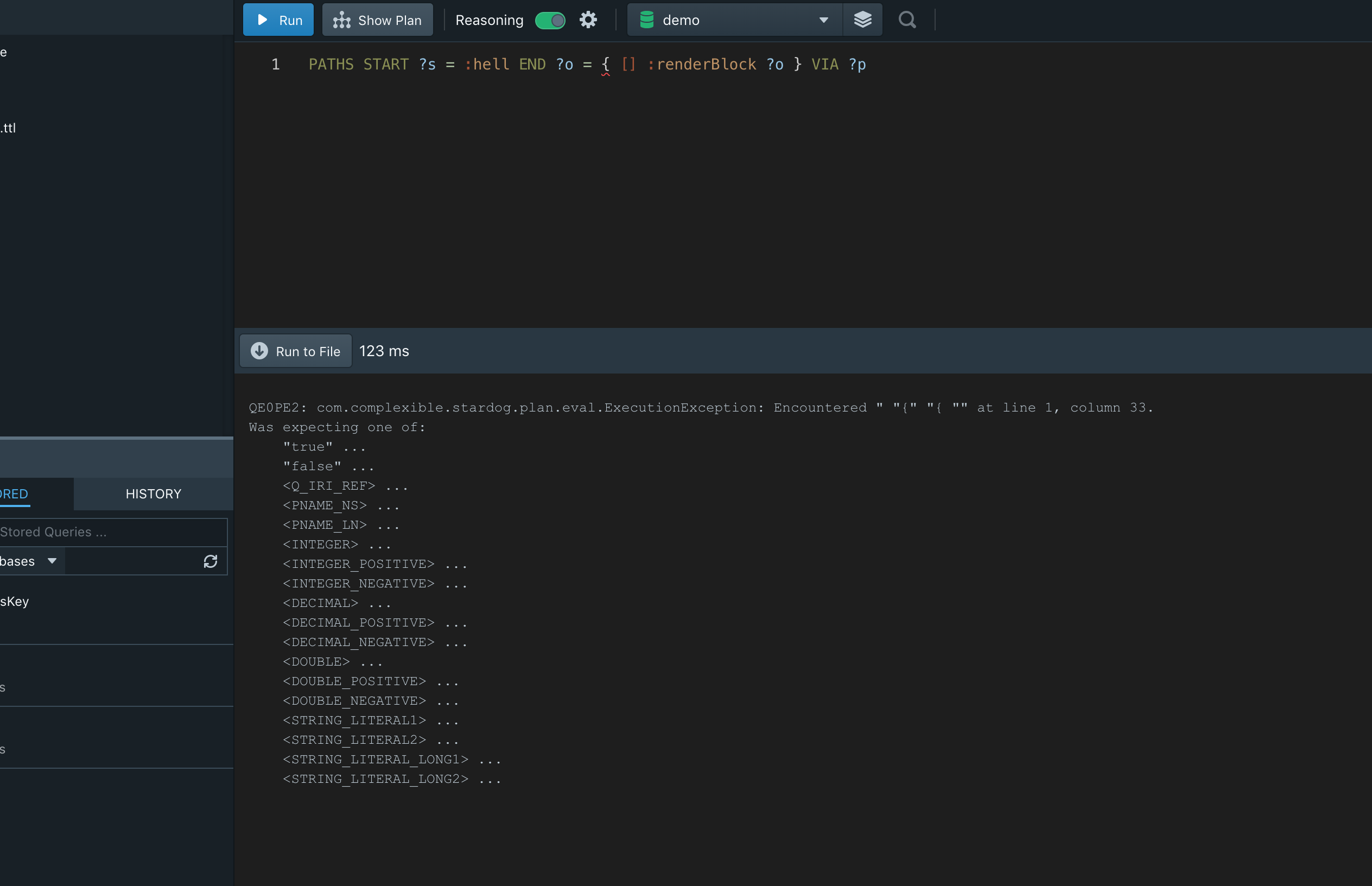
Task: Click the line number 1 gutter
Action: click(276, 65)
